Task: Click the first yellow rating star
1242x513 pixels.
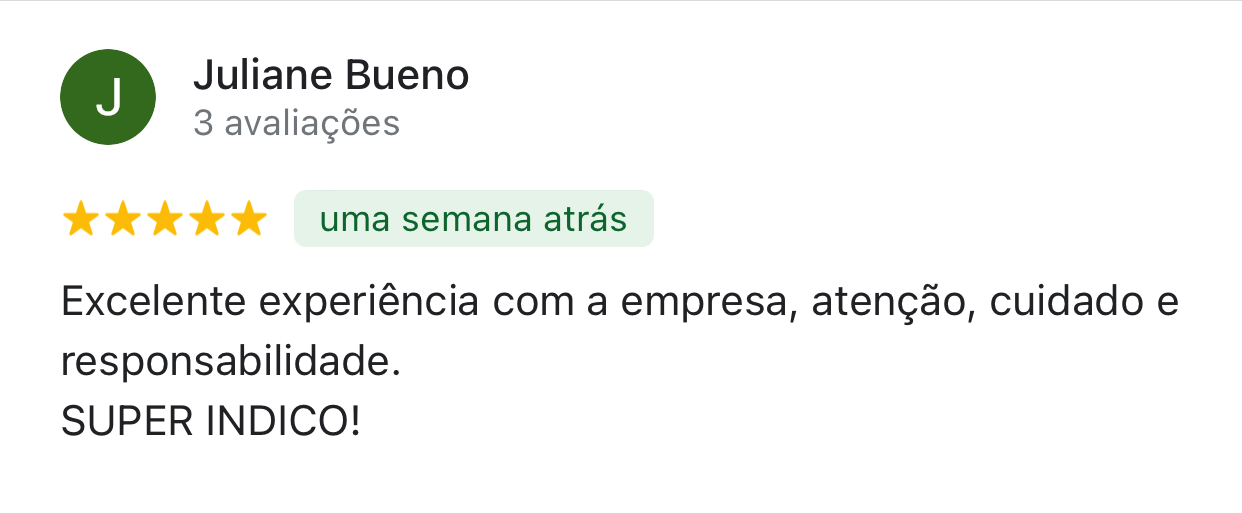Action: pyautogui.click(x=79, y=219)
